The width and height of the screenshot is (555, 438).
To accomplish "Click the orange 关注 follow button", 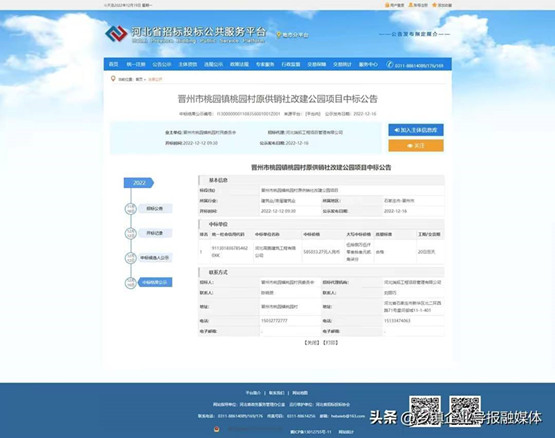I will [x=416, y=146].
